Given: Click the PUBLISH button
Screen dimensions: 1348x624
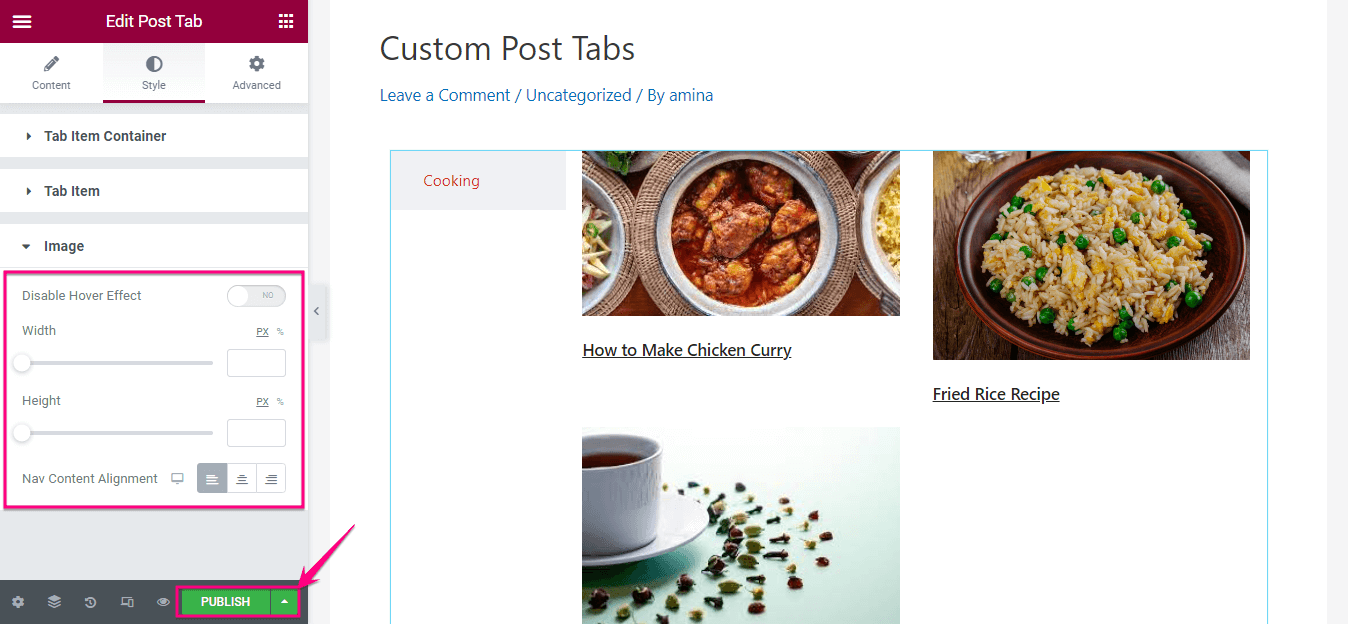Looking at the screenshot, I should 224,601.
